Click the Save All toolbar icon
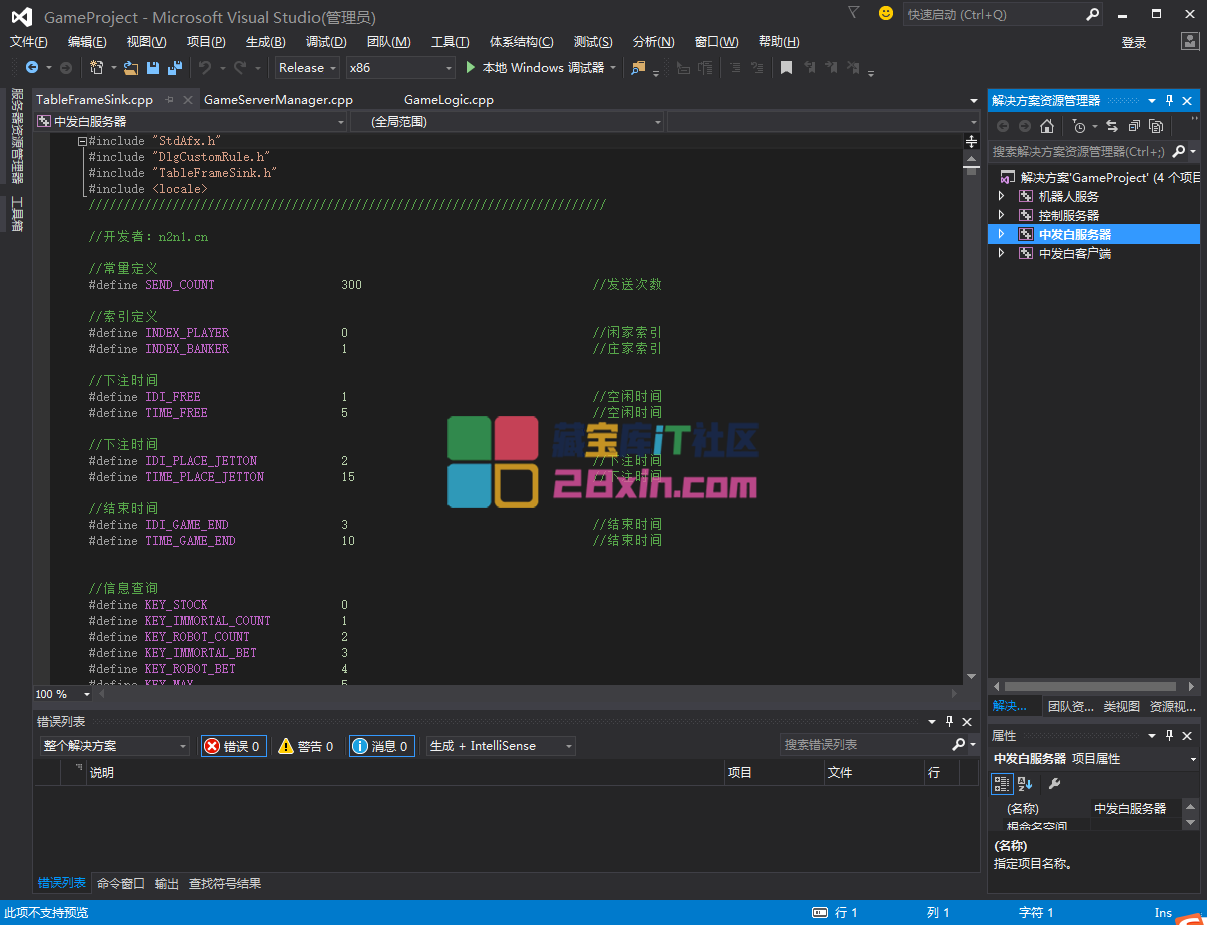The width and height of the screenshot is (1207, 925). 174,68
